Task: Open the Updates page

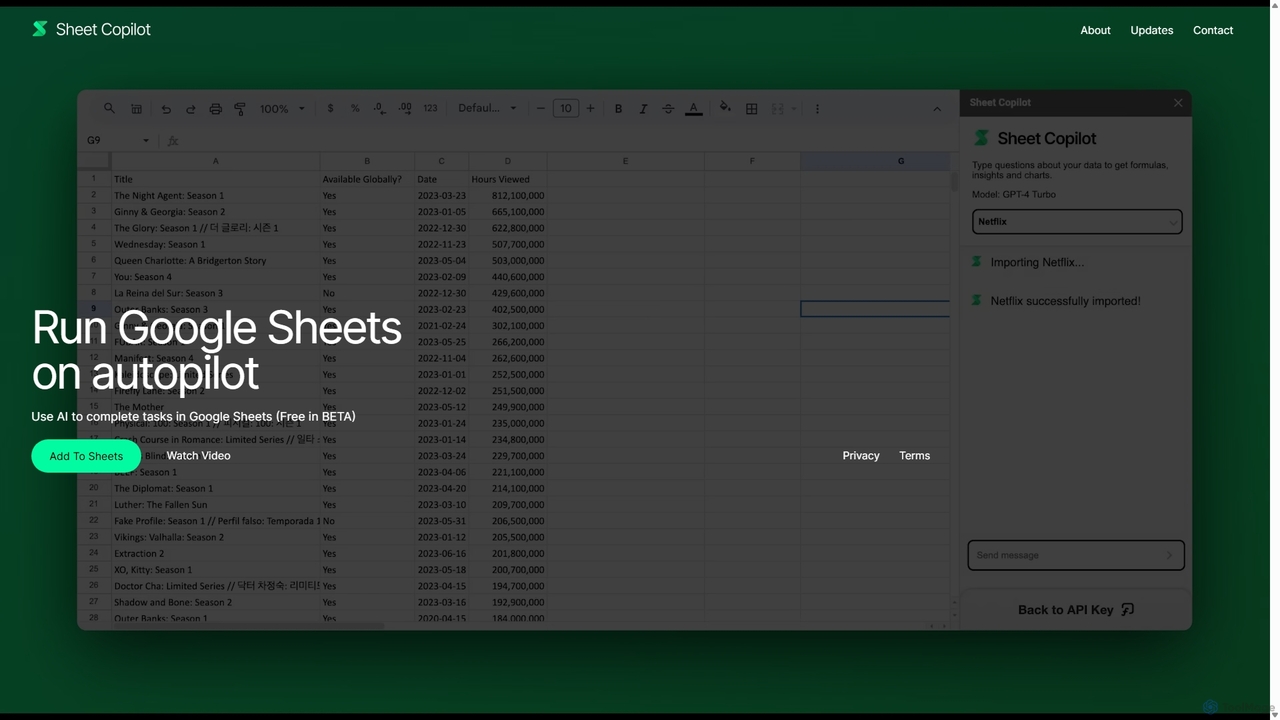Action: tap(1152, 30)
